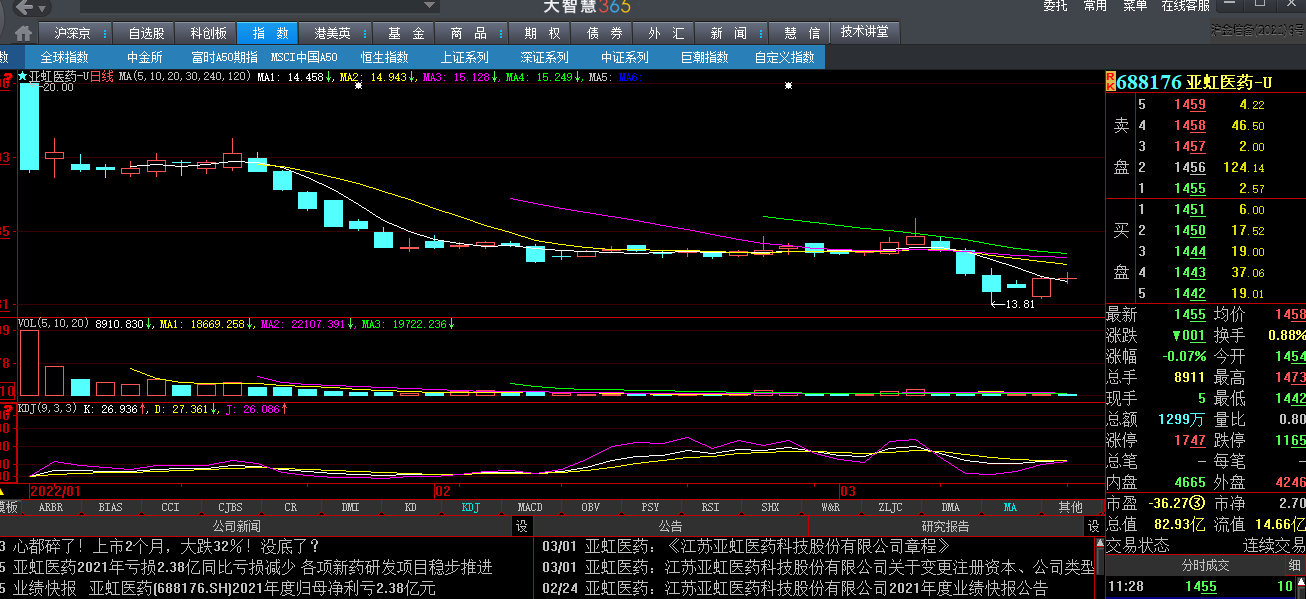Open the 基金 tab

(x=405, y=33)
